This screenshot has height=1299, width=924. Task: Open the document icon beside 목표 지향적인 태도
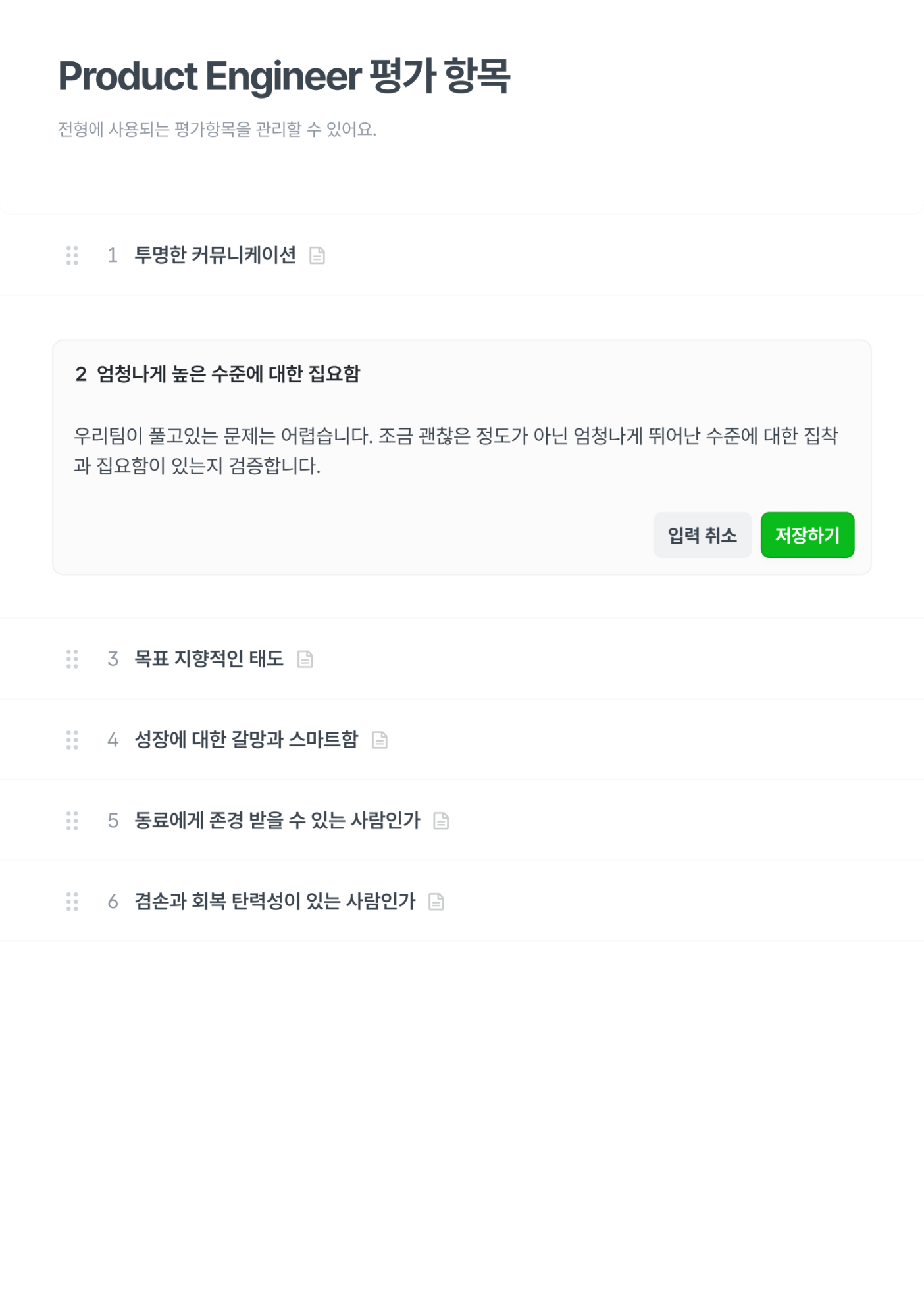coord(305,659)
